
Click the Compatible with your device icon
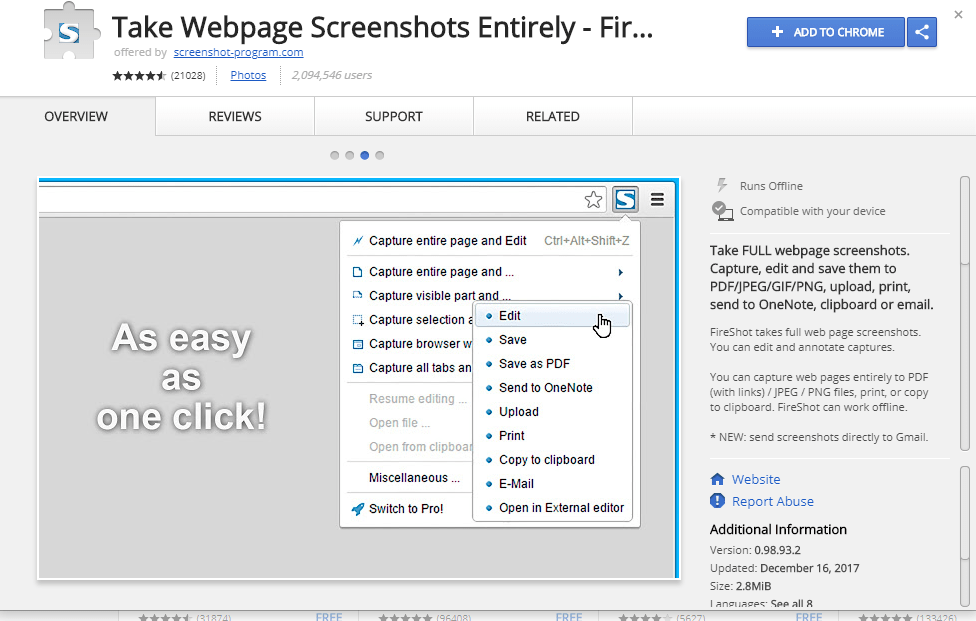(x=722, y=211)
